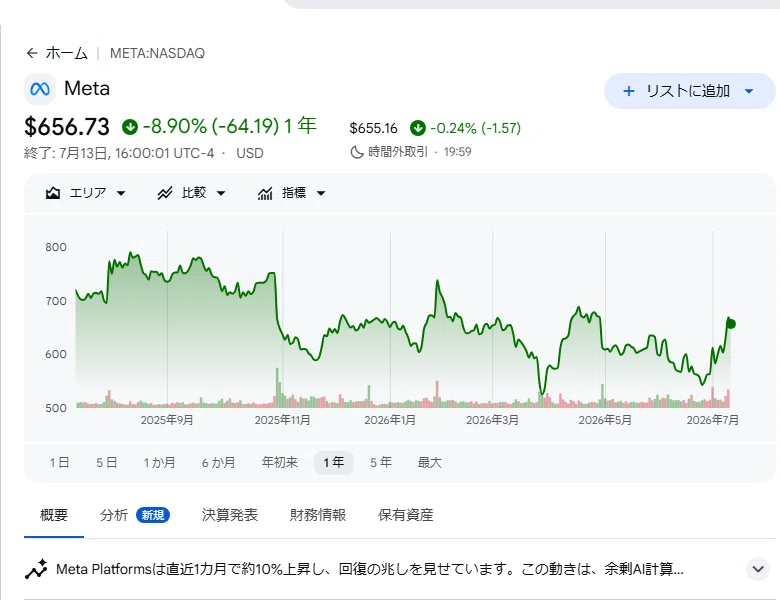This screenshot has width=780, height=600.
Task: Switch to the 保有資産 tab
Action: tap(405, 515)
